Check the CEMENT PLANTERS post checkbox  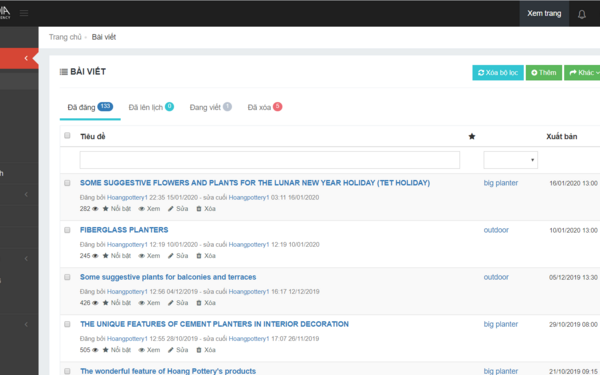[67, 324]
